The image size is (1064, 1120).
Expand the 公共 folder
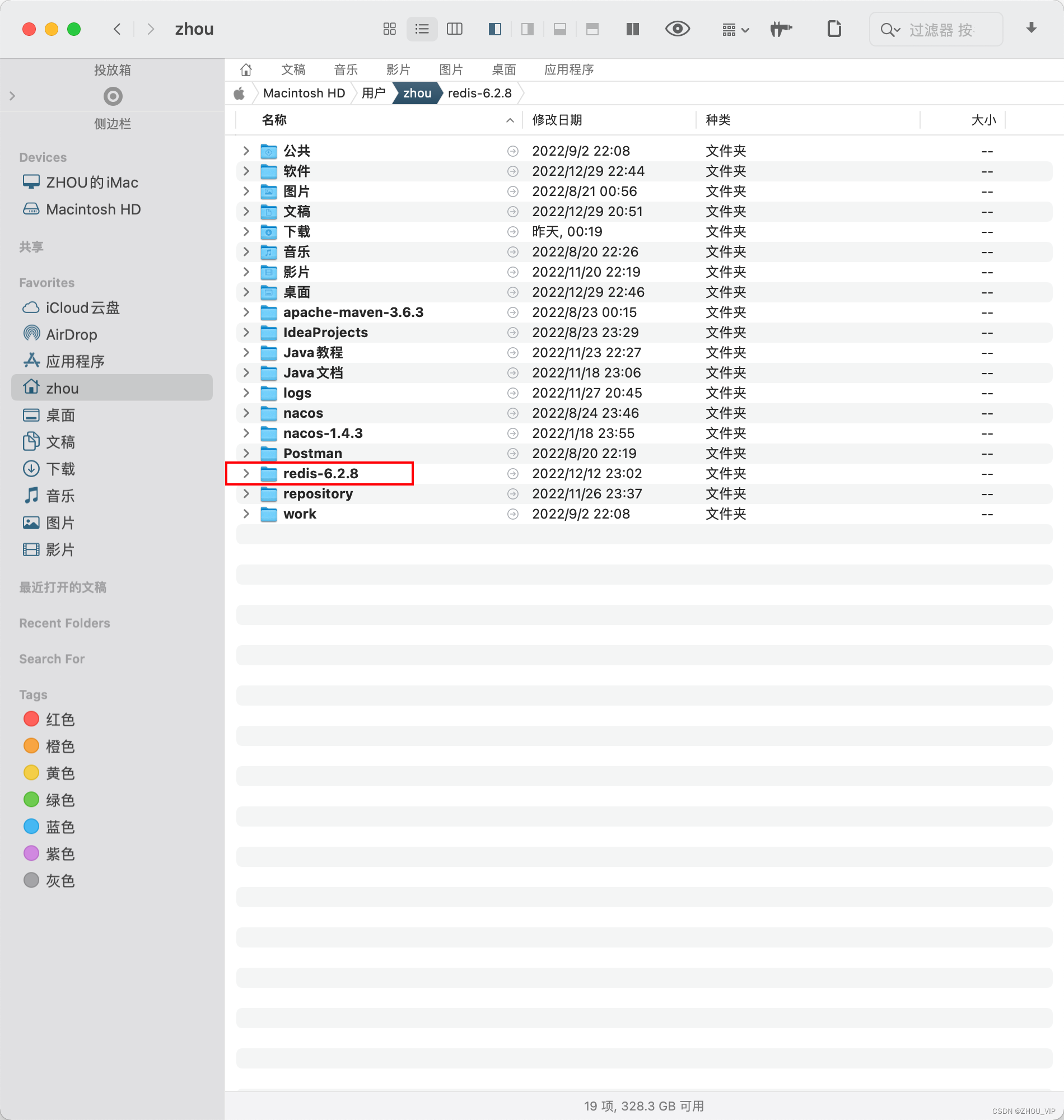pos(246,151)
